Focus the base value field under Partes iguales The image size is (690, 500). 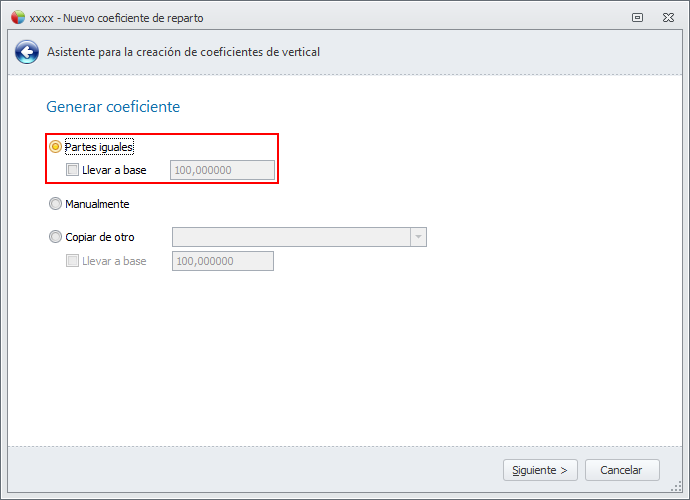223,170
